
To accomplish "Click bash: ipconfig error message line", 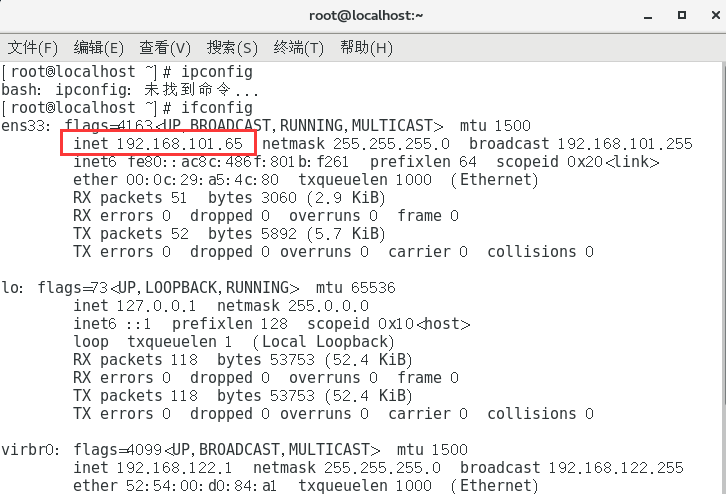I will pyautogui.click(x=130, y=89).
